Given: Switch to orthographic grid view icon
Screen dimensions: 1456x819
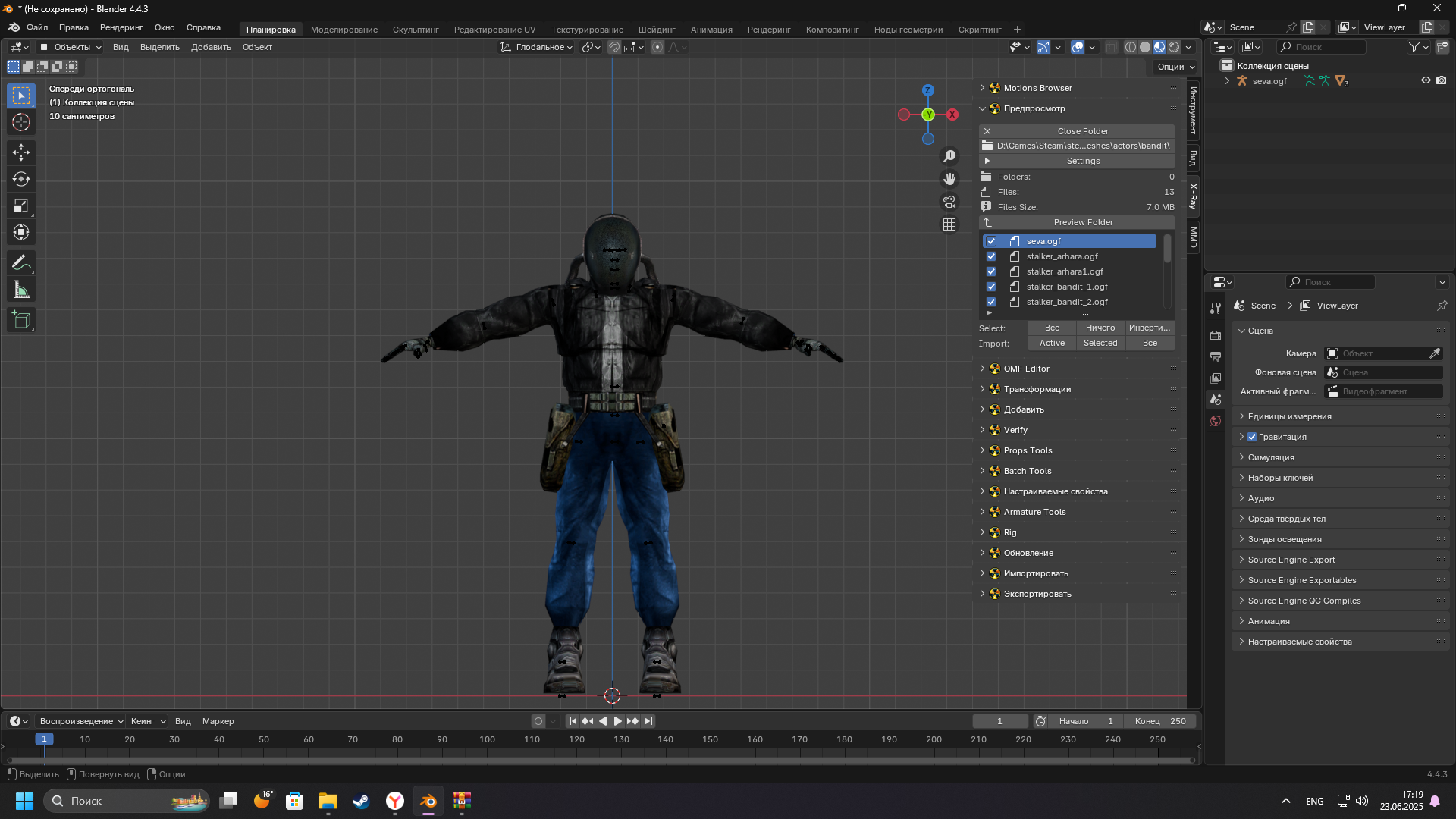Looking at the screenshot, I should click(x=949, y=224).
